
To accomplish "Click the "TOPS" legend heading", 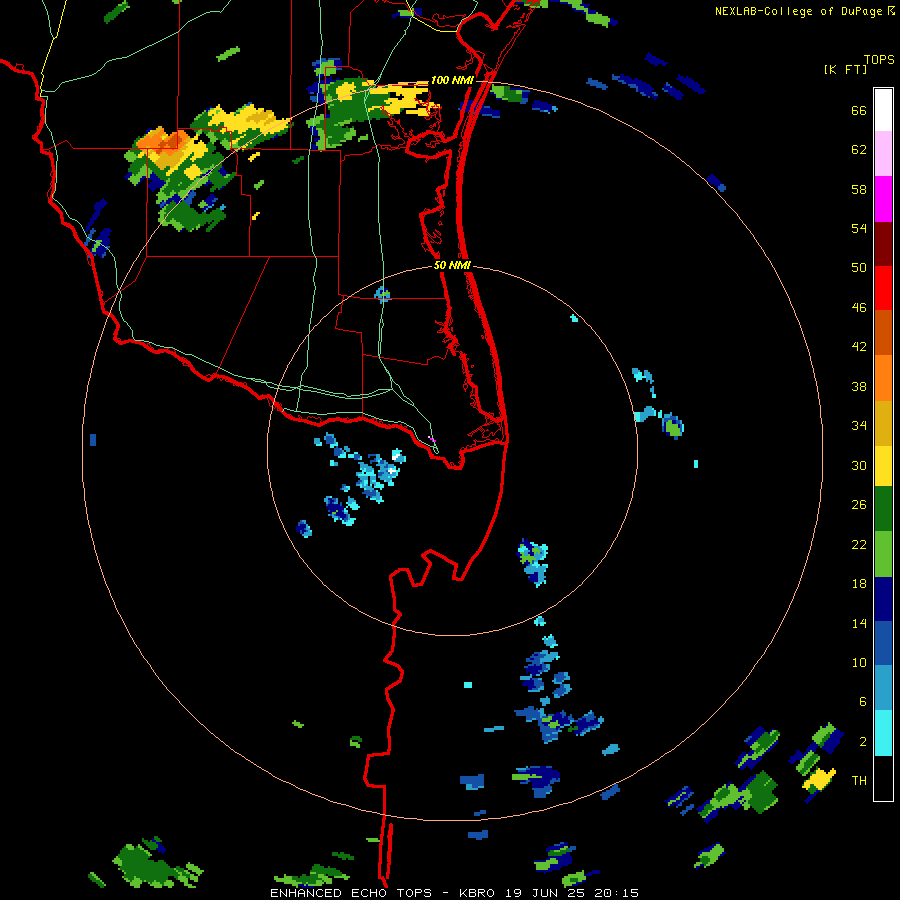I will coord(879,60).
